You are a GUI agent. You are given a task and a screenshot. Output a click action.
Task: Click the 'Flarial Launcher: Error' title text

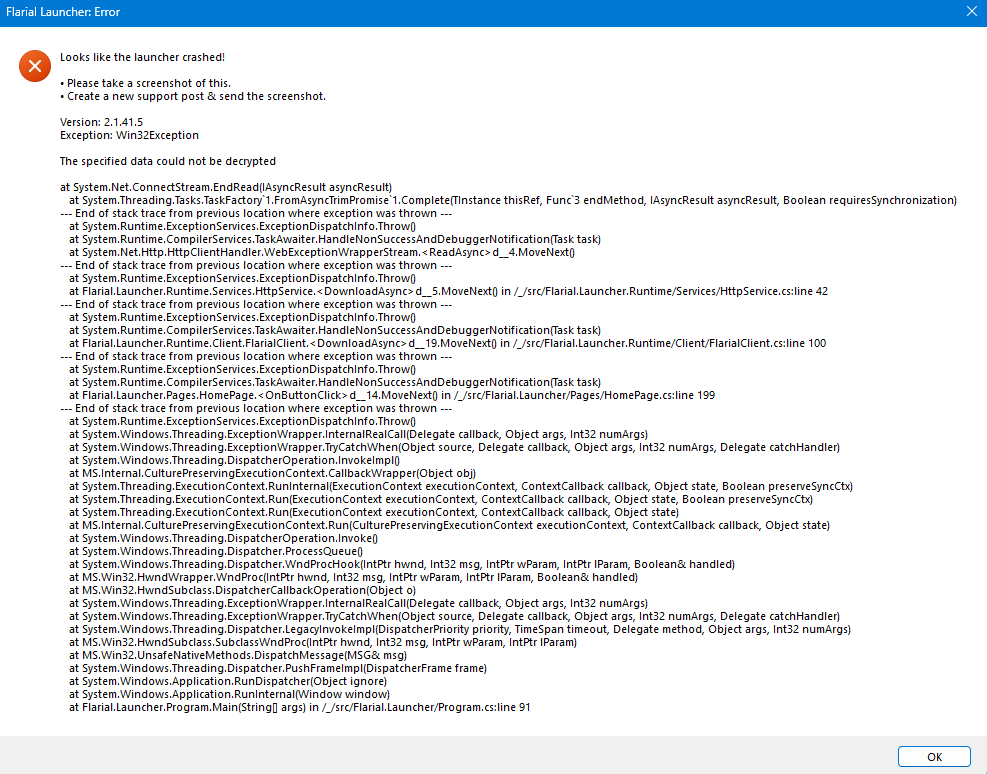[x=63, y=12]
